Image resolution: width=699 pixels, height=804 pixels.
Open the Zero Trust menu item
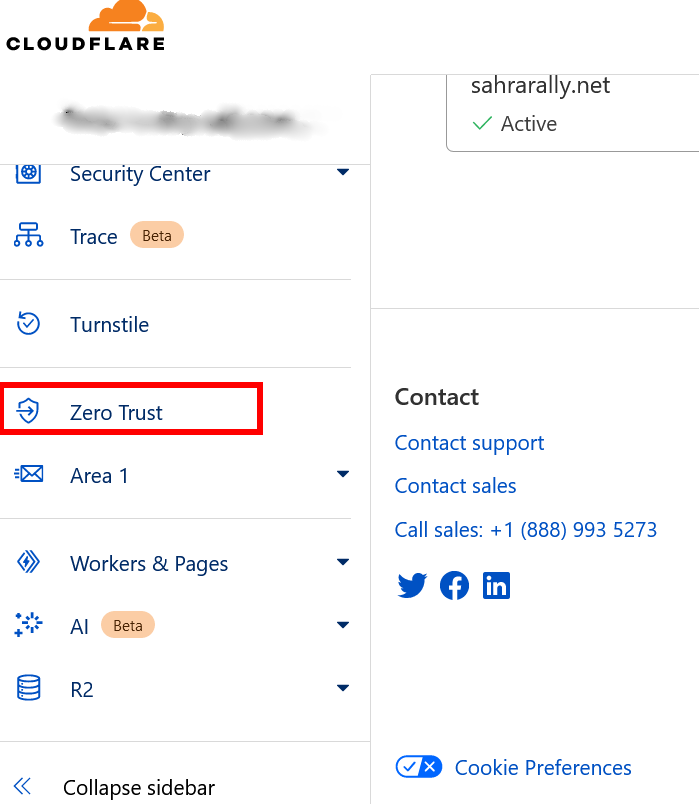tap(116, 412)
